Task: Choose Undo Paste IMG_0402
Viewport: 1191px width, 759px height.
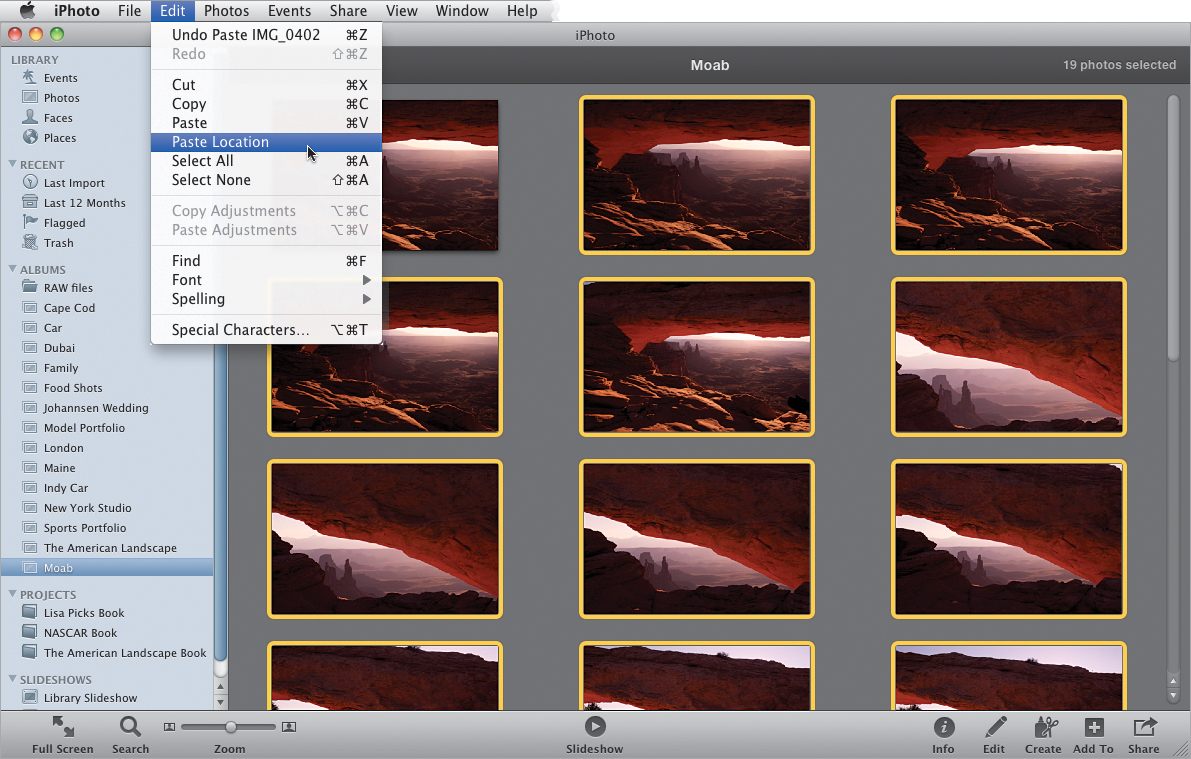Action: pyautogui.click(x=266, y=34)
